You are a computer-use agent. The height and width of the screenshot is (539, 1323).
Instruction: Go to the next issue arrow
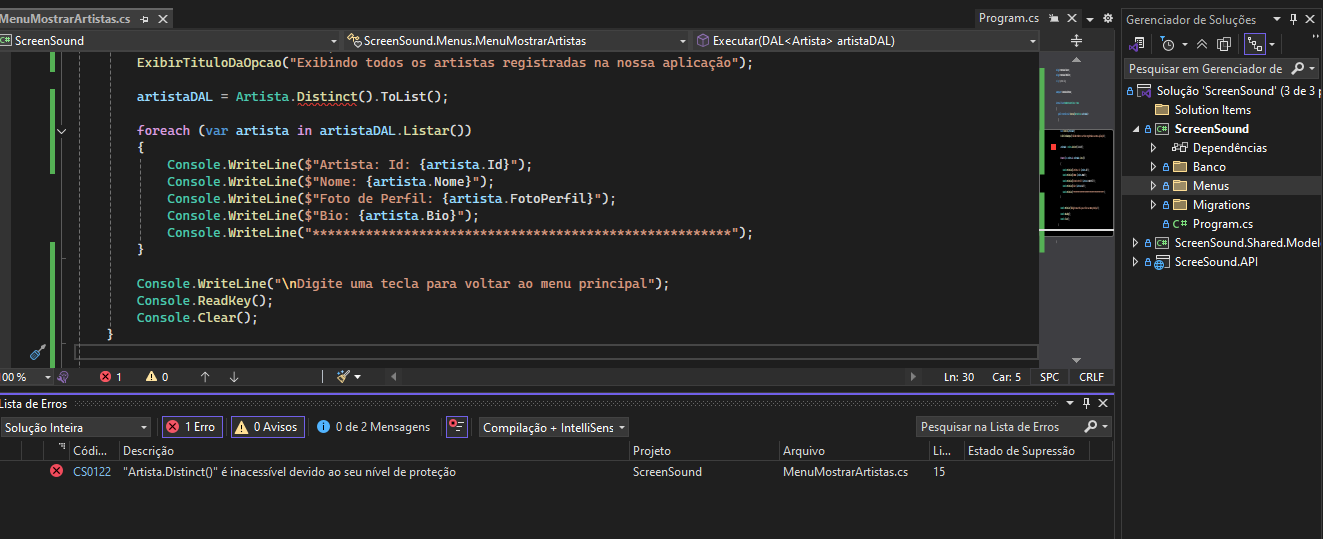tap(234, 377)
